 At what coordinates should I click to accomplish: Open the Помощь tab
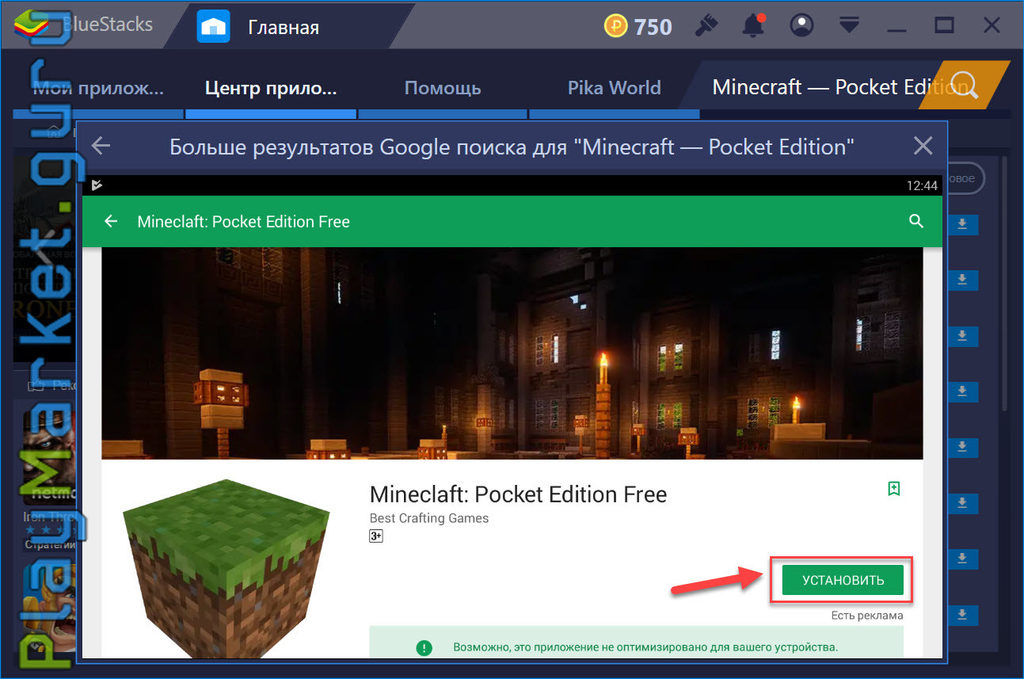443,88
